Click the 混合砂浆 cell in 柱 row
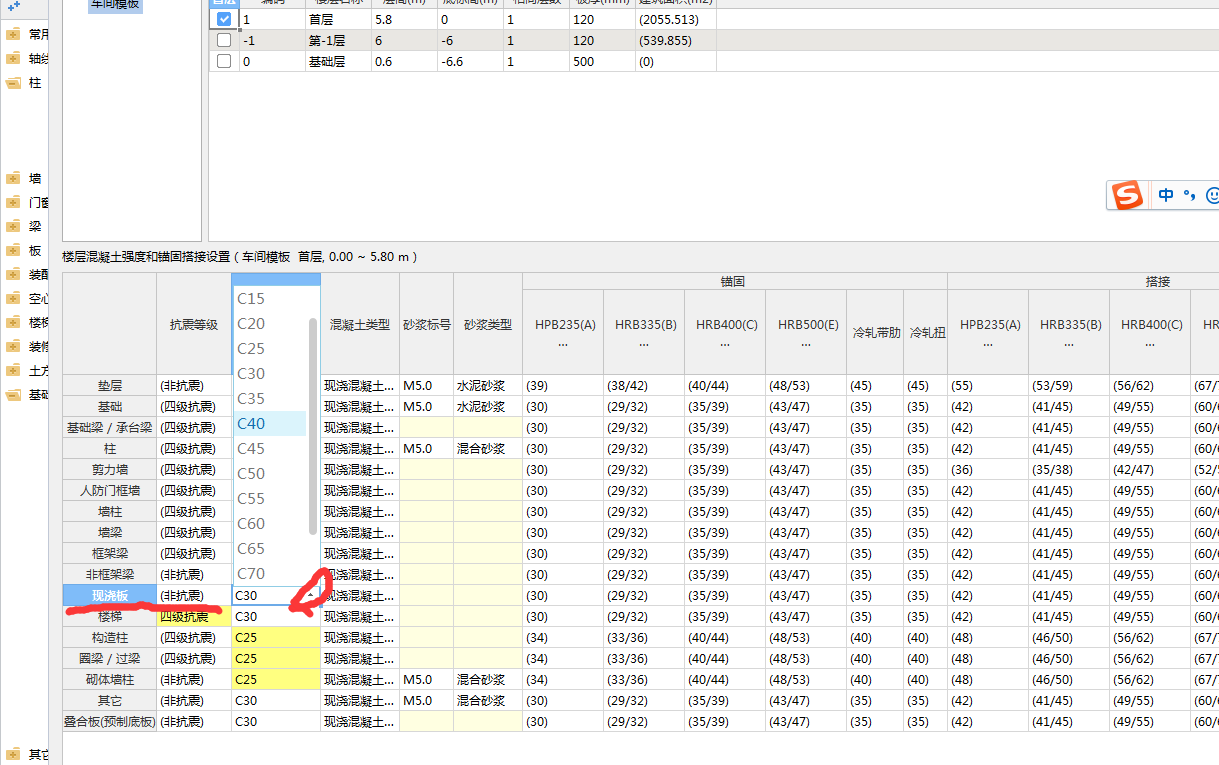Screen dimensions: 1219x765 [x=488, y=448]
